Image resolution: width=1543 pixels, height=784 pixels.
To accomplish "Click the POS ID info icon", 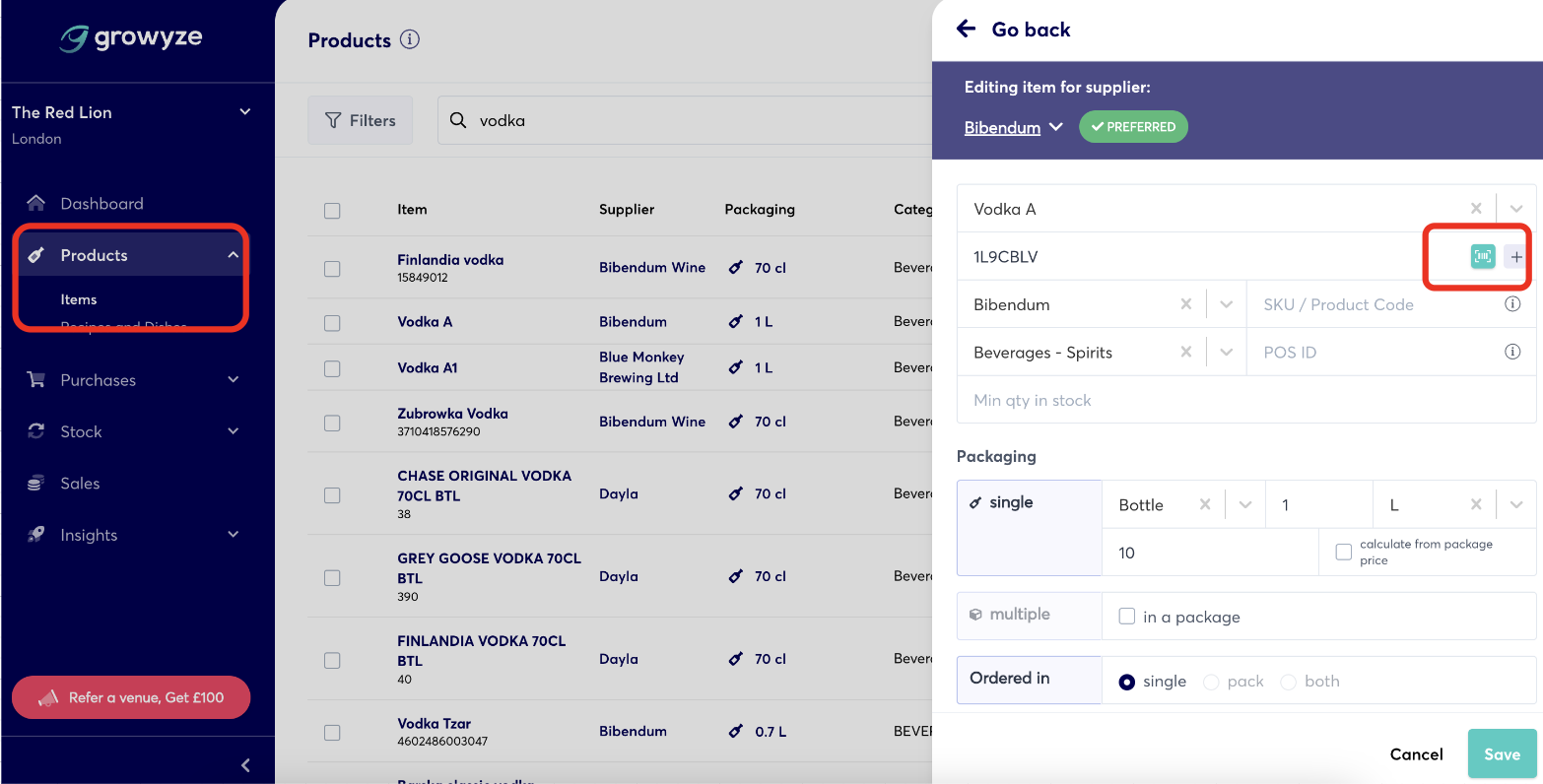I will (x=1512, y=352).
